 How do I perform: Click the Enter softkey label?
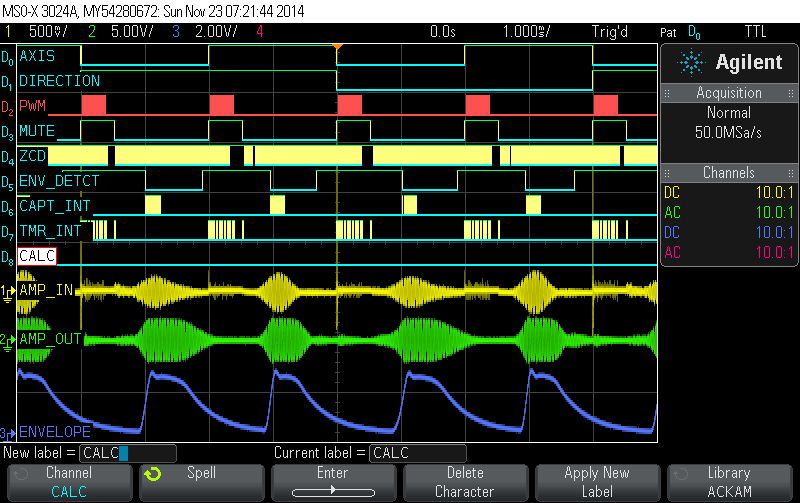click(333, 473)
